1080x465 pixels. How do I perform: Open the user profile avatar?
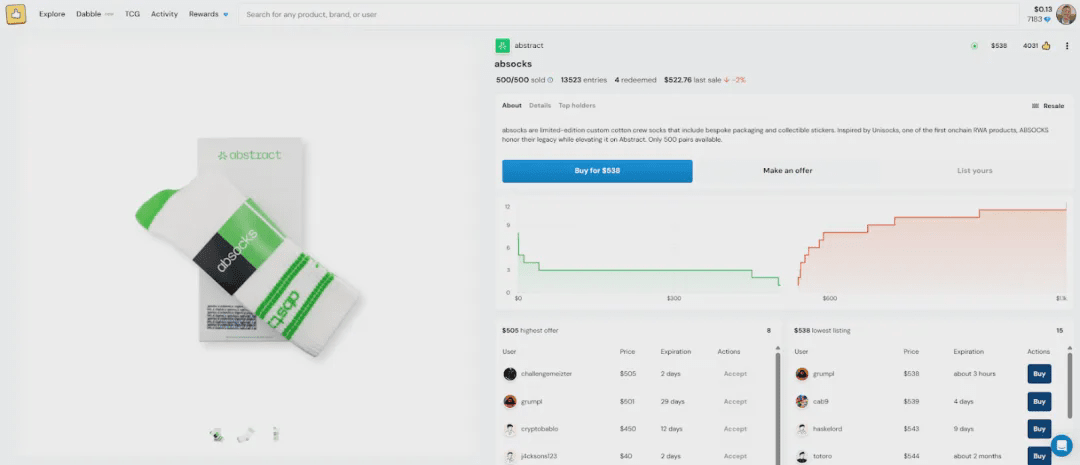1066,14
